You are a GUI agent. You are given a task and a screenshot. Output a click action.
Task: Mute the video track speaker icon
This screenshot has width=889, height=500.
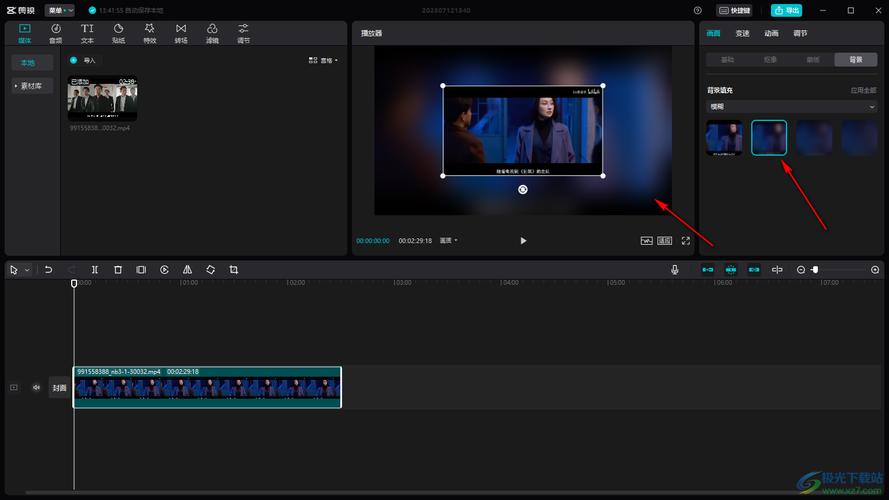(36, 388)
